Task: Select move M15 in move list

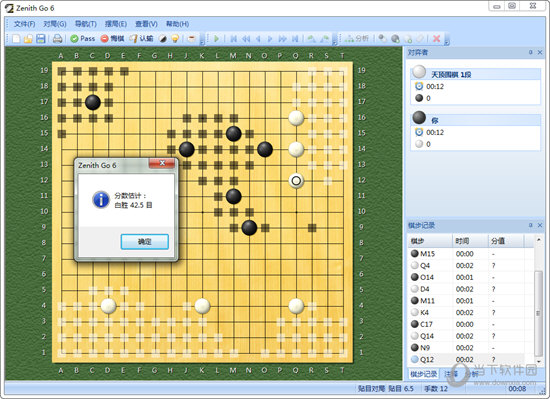Action: pos(471,253)
